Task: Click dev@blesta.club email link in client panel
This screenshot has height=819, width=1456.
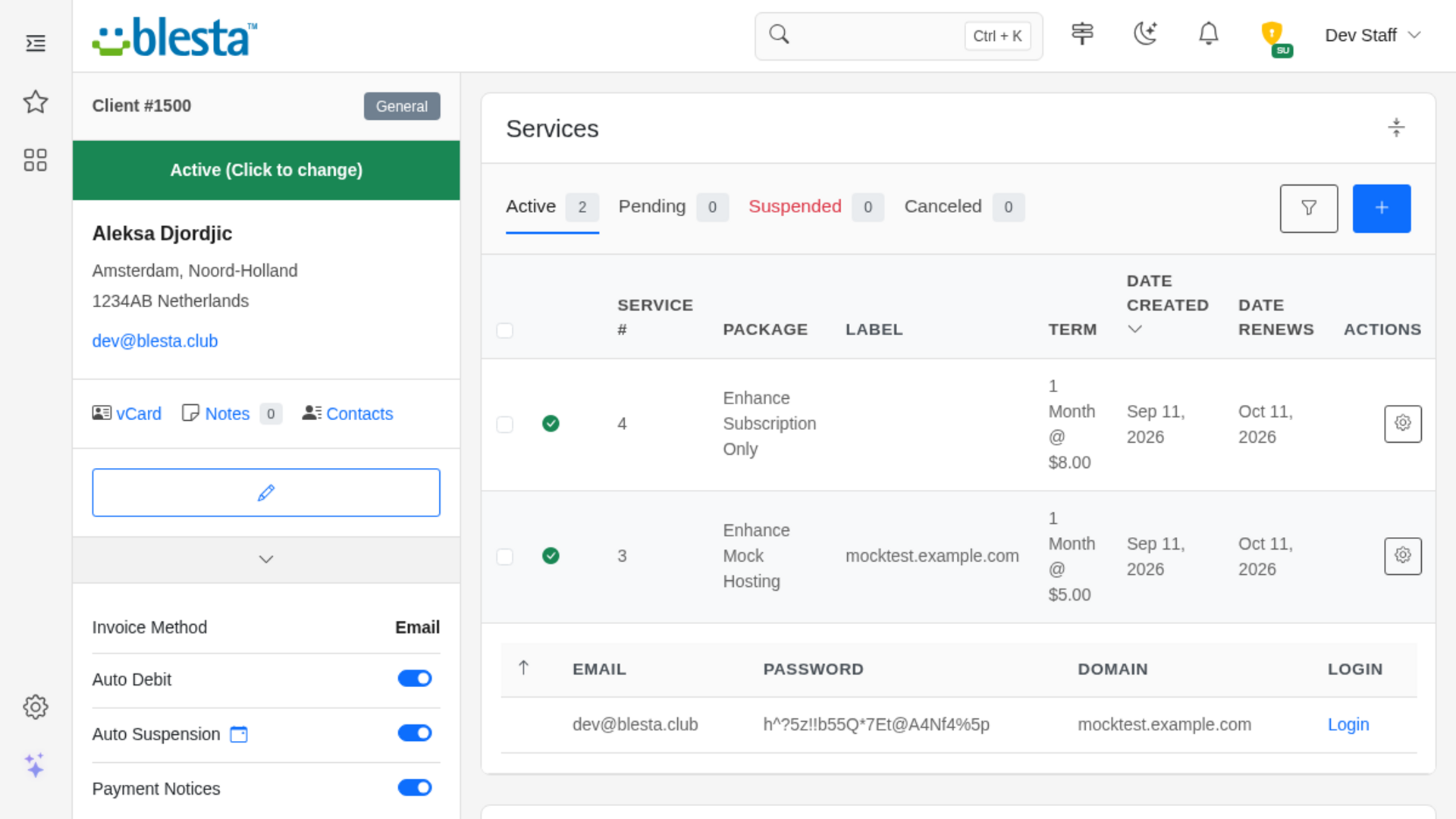Action: [x=155, y=341]
